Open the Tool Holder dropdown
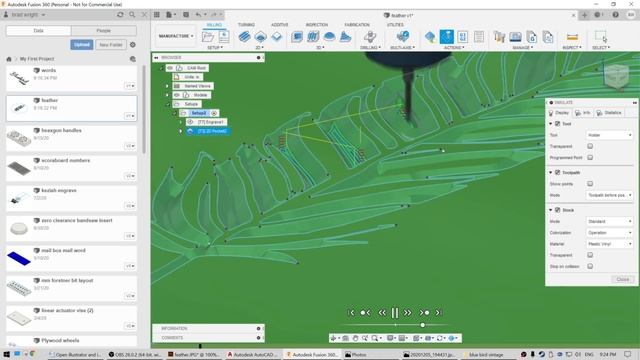 pos(609,135)
